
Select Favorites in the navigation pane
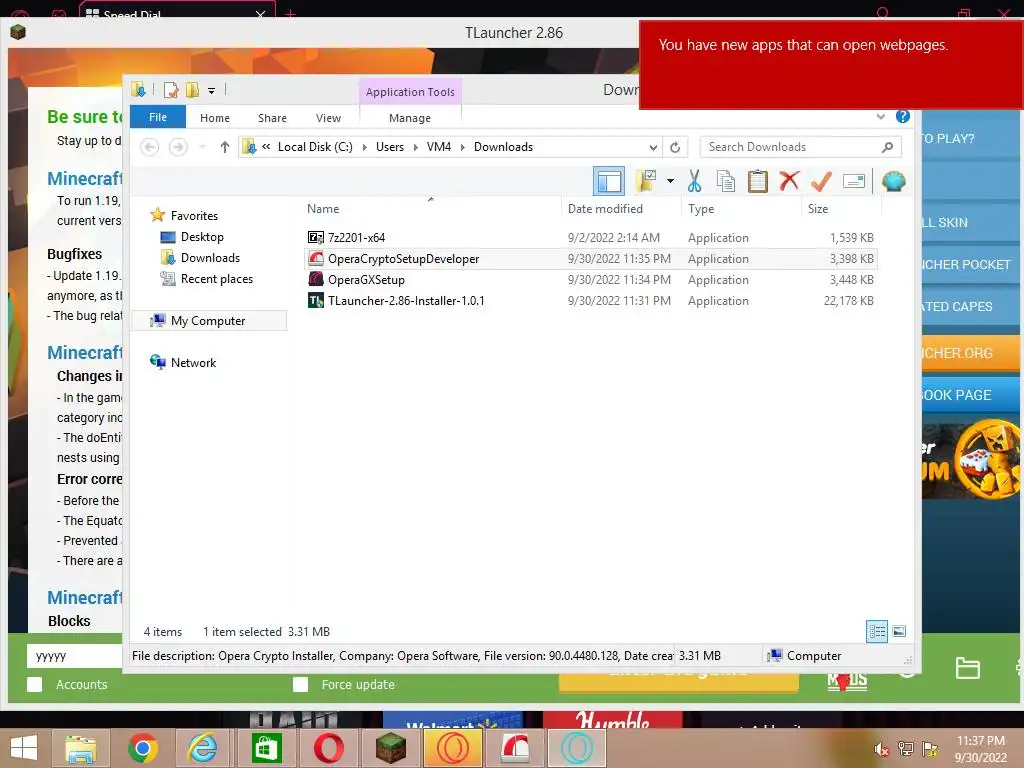(194, 216)
